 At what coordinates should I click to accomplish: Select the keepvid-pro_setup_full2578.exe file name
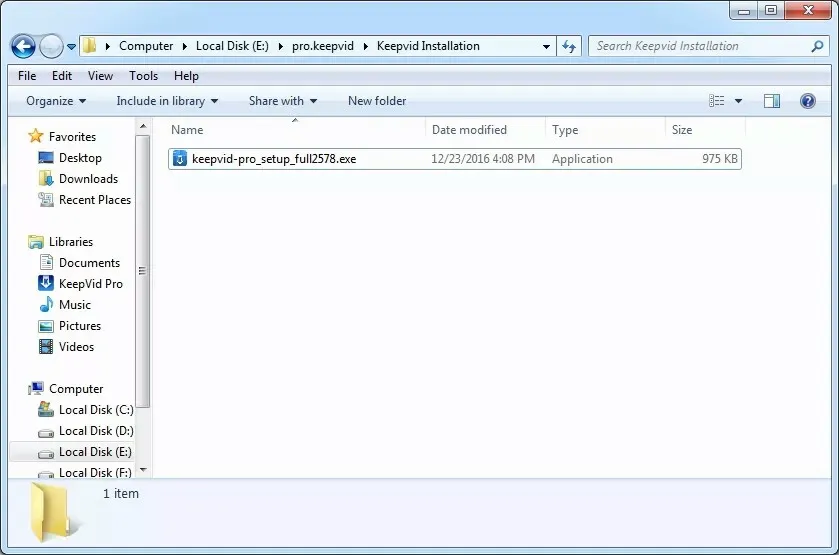tap(274, 159)
